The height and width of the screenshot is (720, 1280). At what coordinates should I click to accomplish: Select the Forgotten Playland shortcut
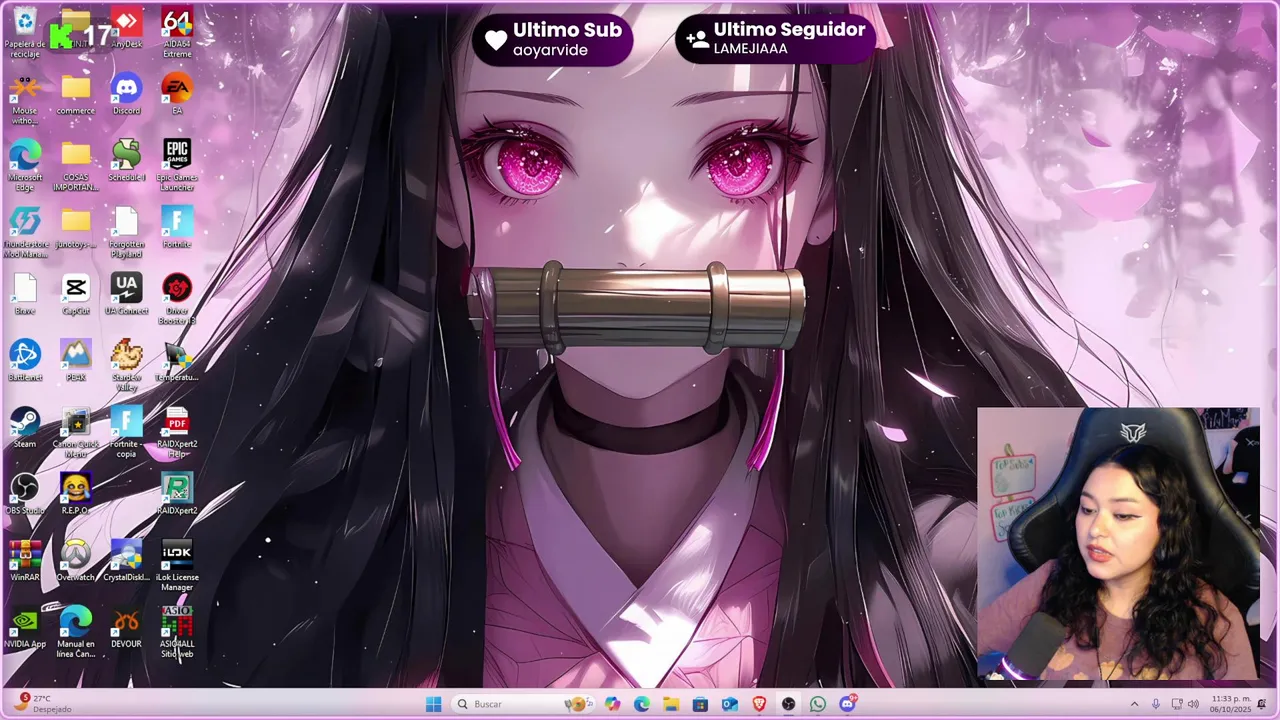coord(126,233)
